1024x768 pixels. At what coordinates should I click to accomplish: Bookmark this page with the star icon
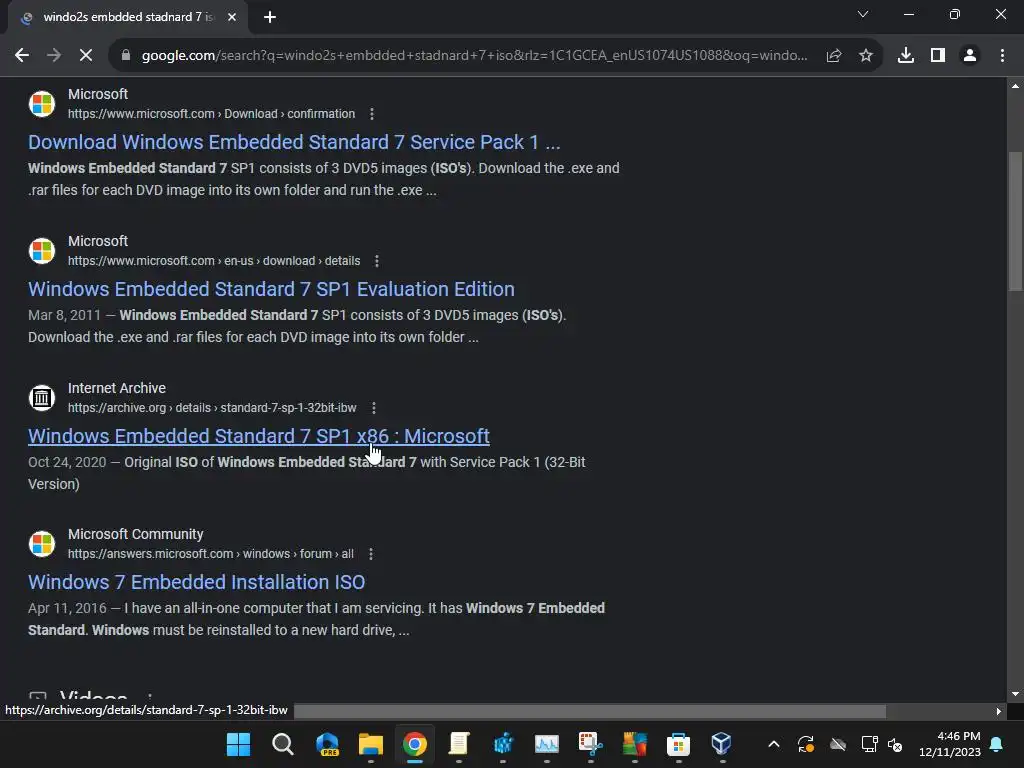click(x=866, y=56)
